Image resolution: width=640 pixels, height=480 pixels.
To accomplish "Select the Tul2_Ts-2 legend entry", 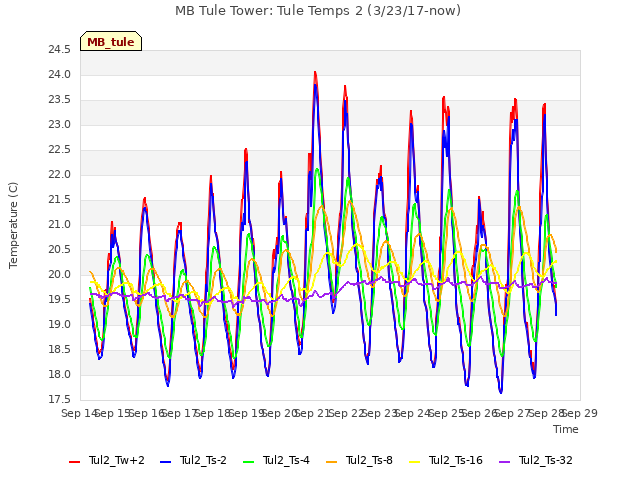I will (x=193, y=460).
